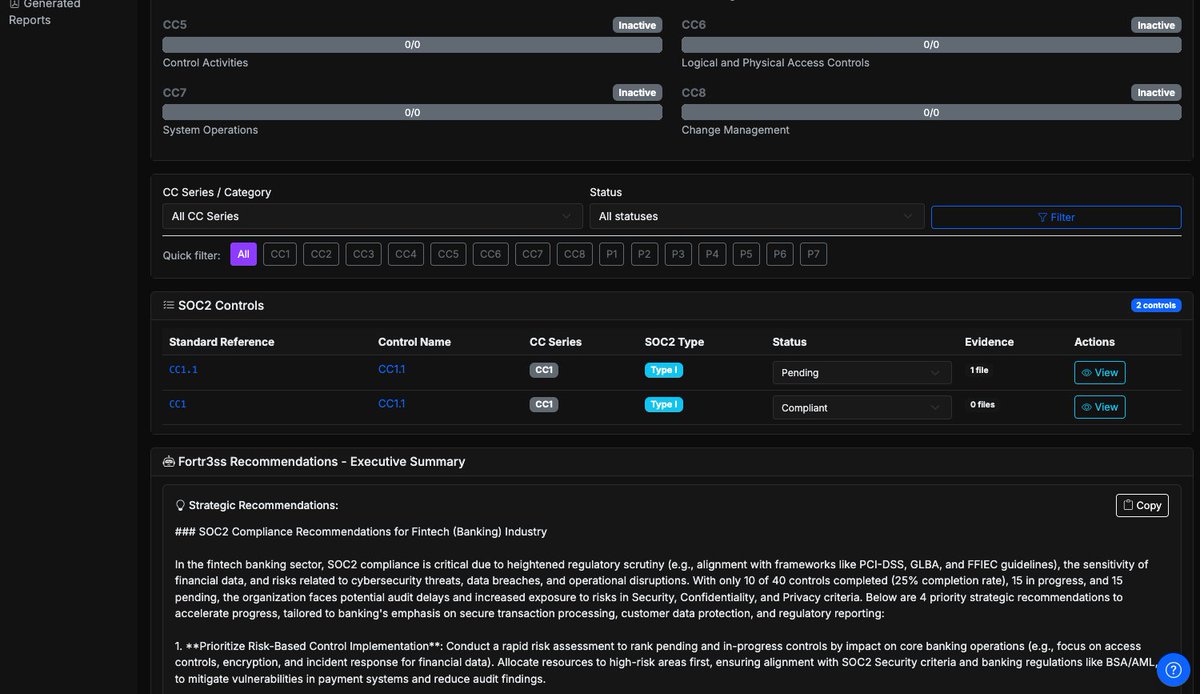Screen dimensions: 1200x694
Task: Change the Pending status dropdown
Action: (x=862, y=373)
